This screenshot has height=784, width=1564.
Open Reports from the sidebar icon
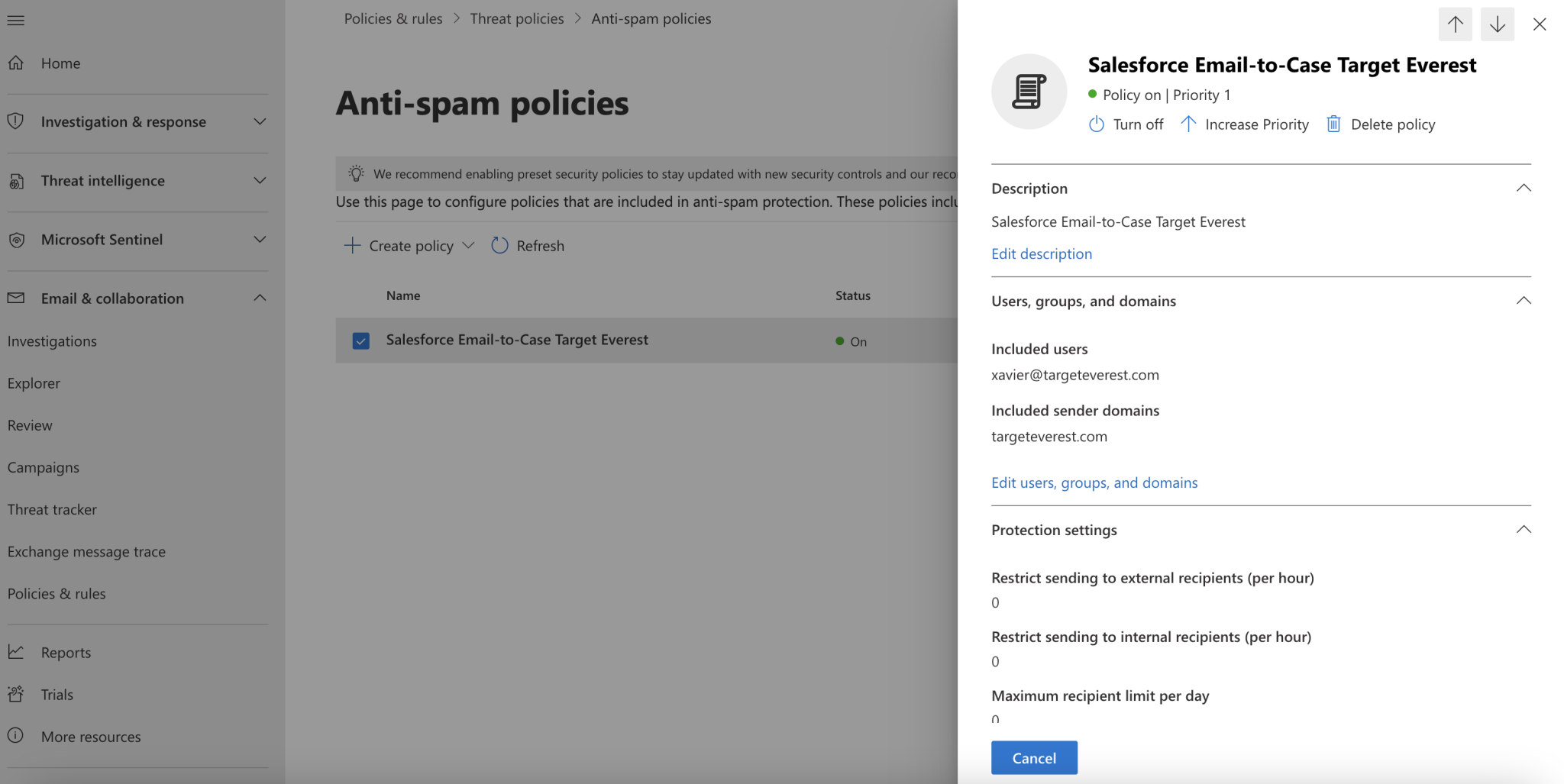pos(16,652)
